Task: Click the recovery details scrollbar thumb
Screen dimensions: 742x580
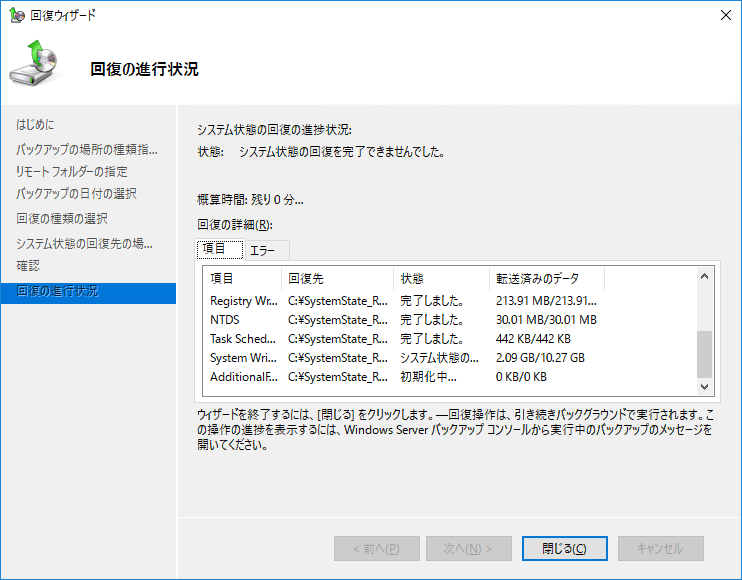Action: click(x=704, y=354)
